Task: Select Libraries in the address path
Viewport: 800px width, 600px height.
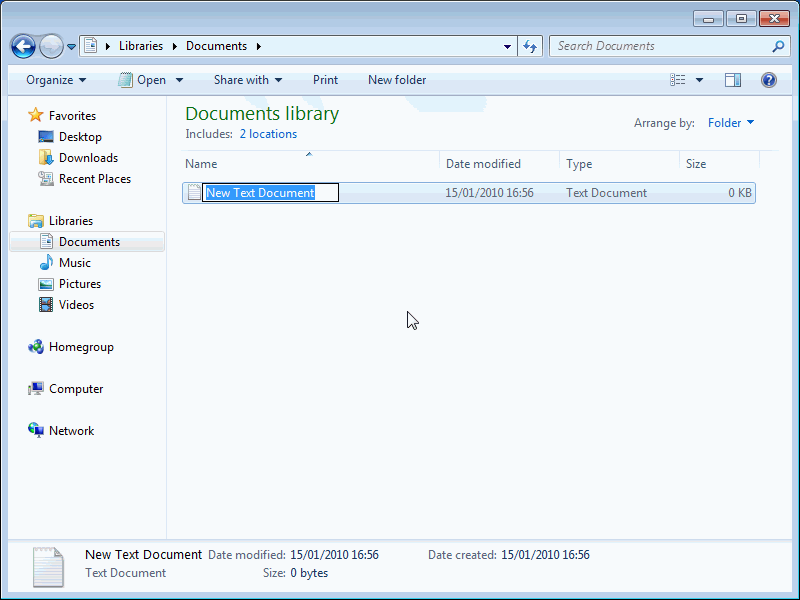Action: [x=141, y=46]
